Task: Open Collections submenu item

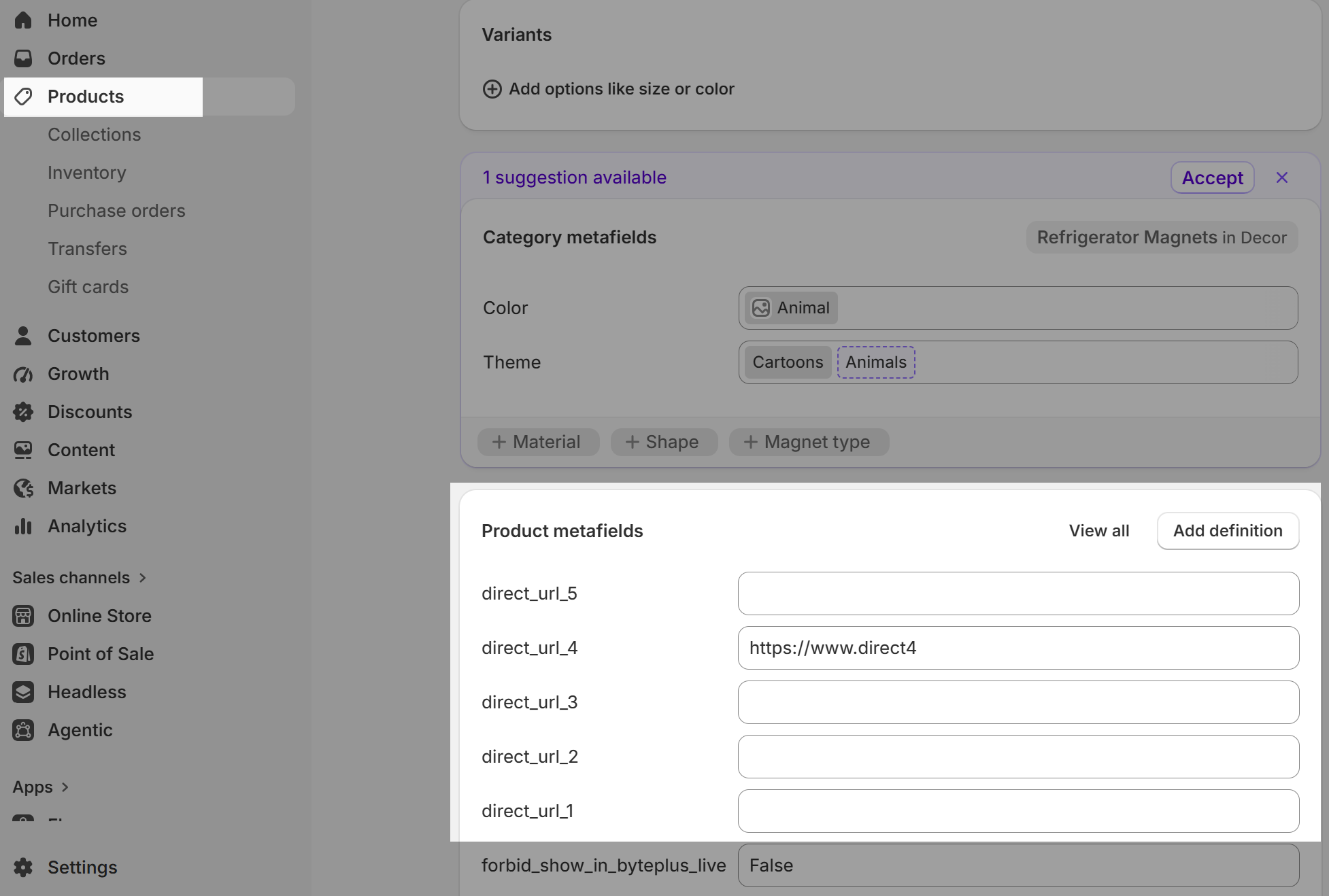Action: [95, 135]
